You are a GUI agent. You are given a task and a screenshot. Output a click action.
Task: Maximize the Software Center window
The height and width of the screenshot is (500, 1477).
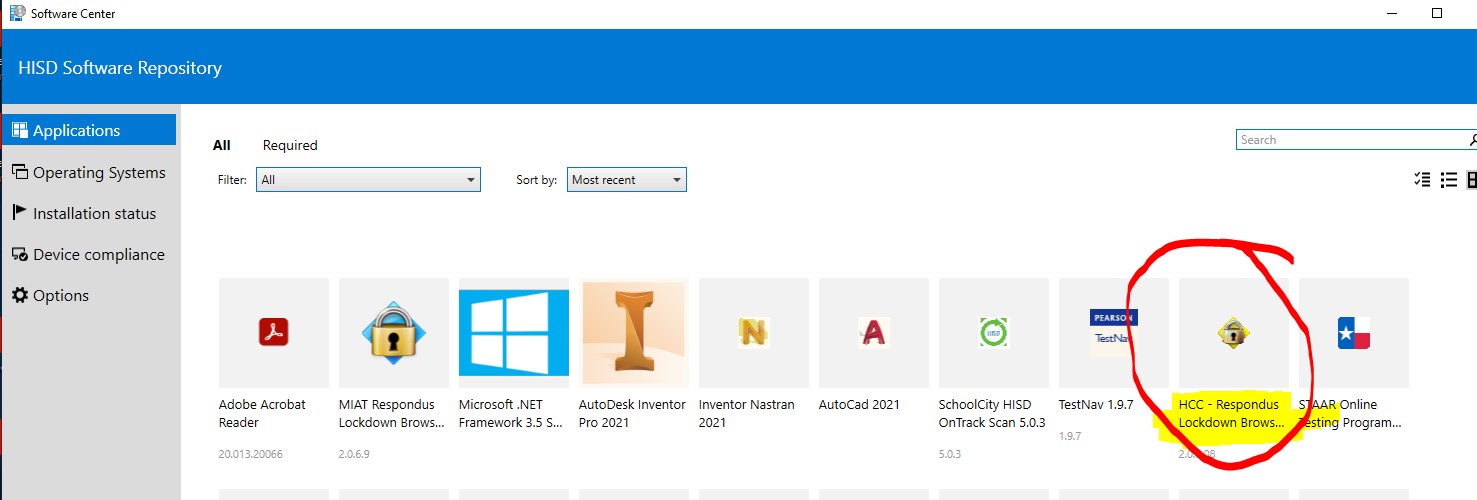1437,13
